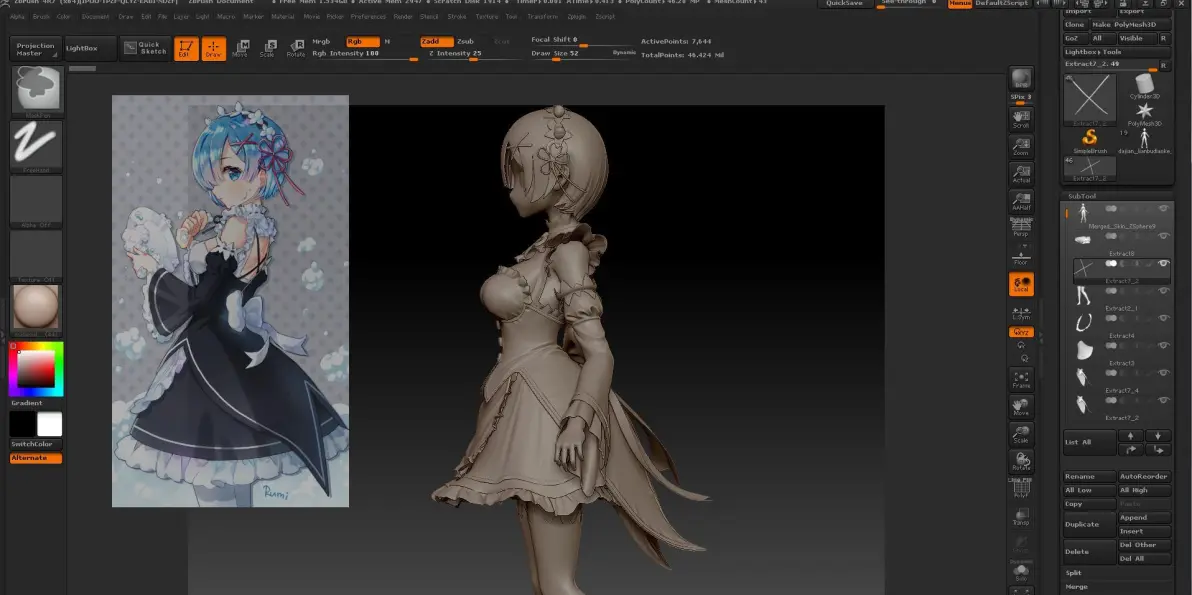Click the QuickSave button
The image size is (1192, 595).
point(845,4)
